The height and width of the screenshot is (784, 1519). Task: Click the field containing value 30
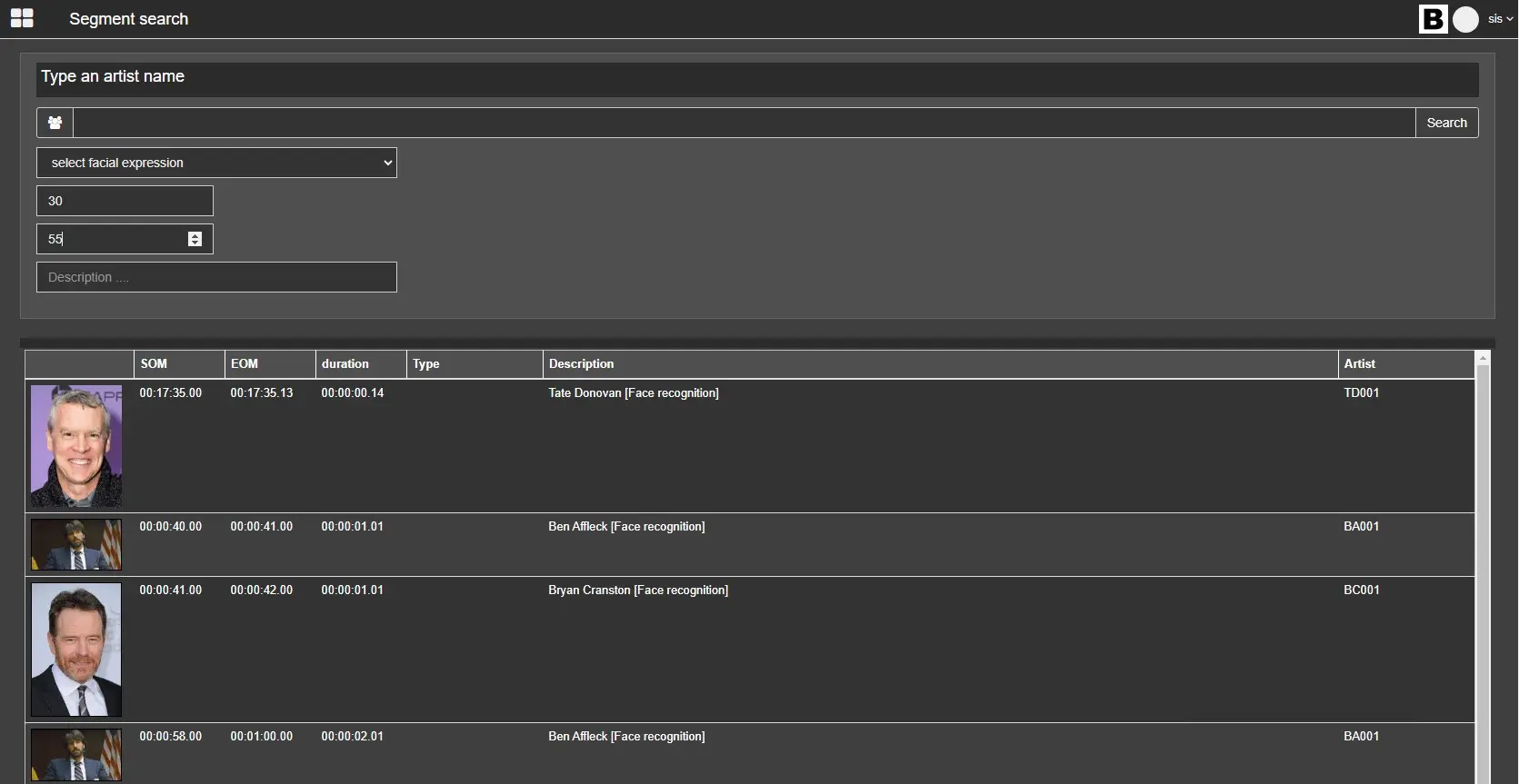pos(125,201)
